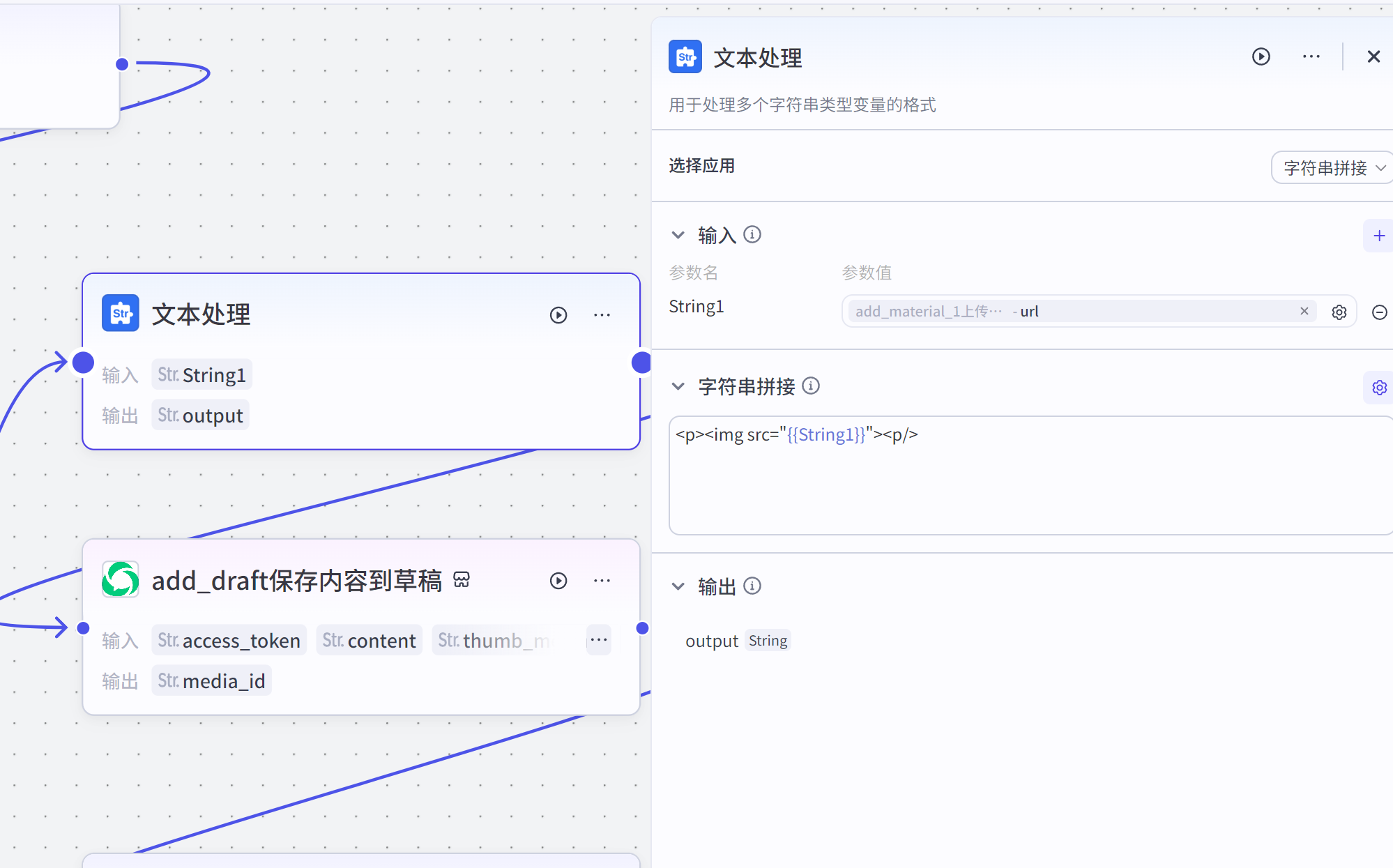Click the 文本处理 node output connector dot
1393x868 pixels.
(641, 363)
